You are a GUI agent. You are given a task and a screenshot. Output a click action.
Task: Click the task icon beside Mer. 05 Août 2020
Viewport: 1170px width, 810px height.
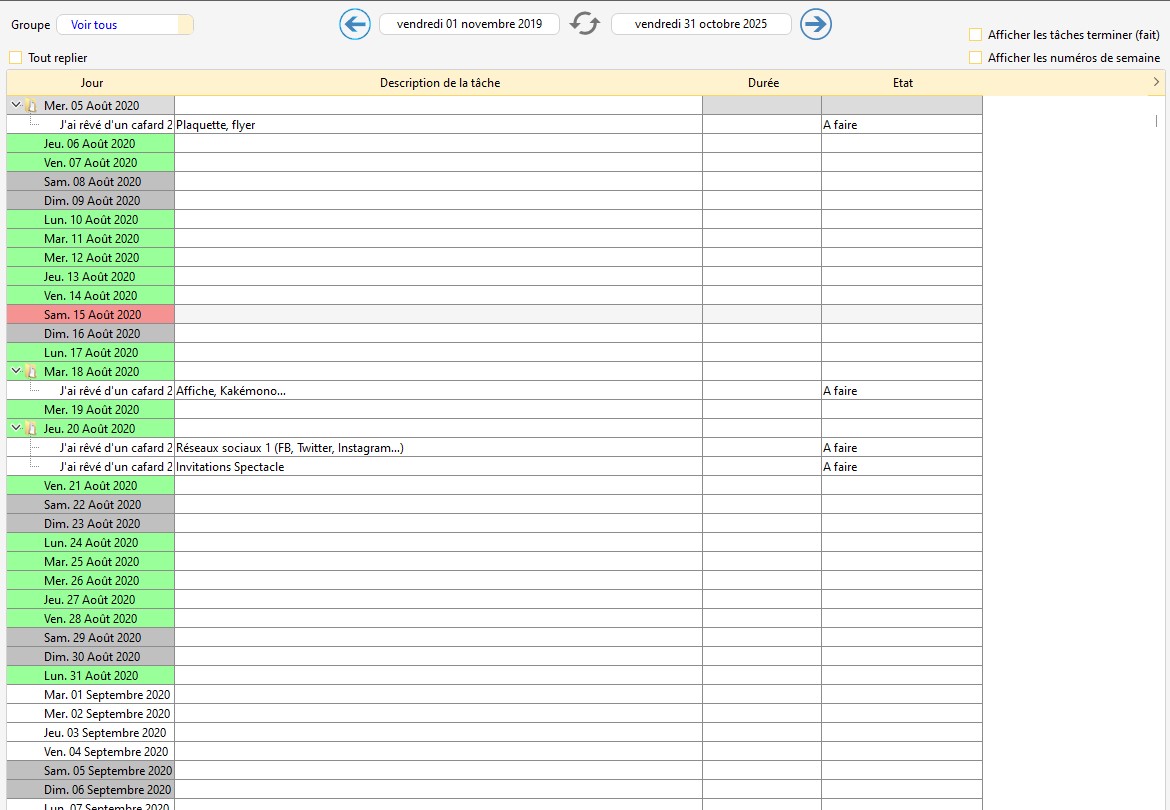point(31,106)
